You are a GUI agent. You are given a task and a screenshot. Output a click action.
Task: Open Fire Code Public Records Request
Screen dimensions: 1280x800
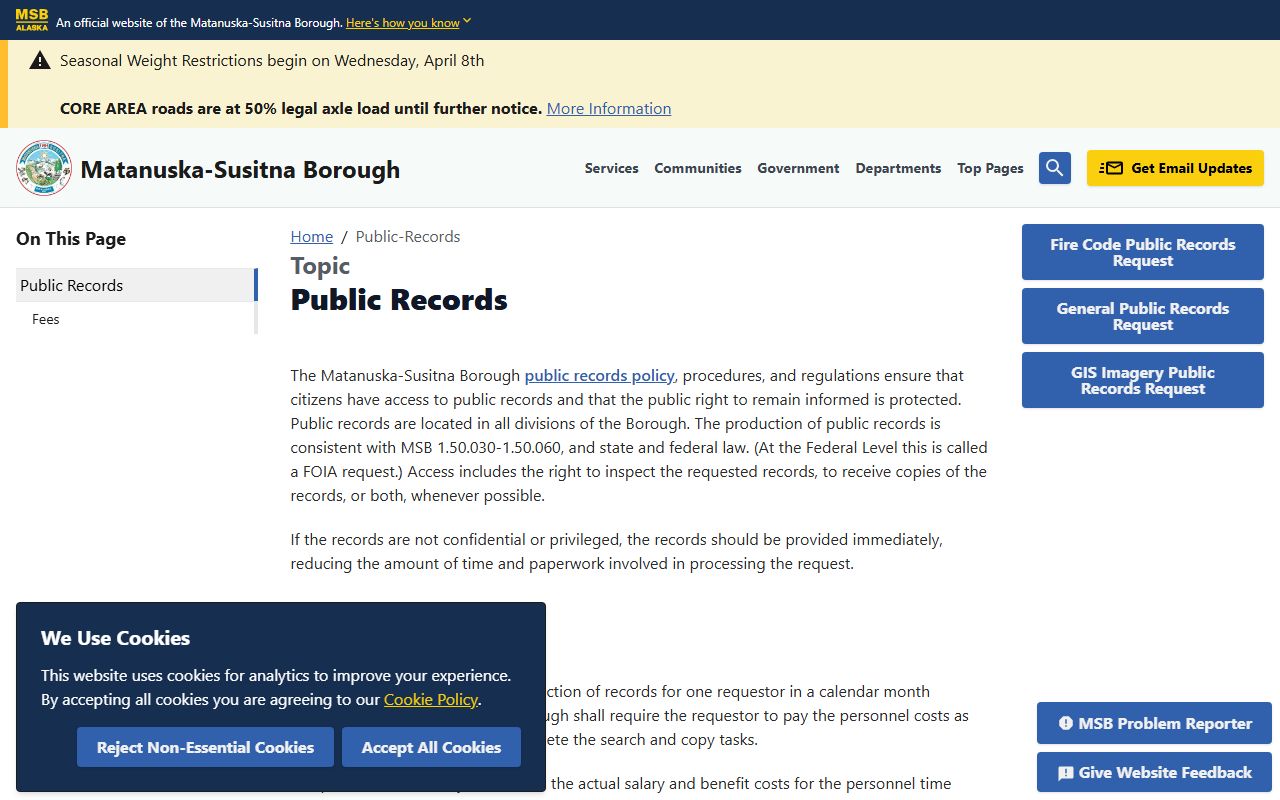click(1142, 252)
